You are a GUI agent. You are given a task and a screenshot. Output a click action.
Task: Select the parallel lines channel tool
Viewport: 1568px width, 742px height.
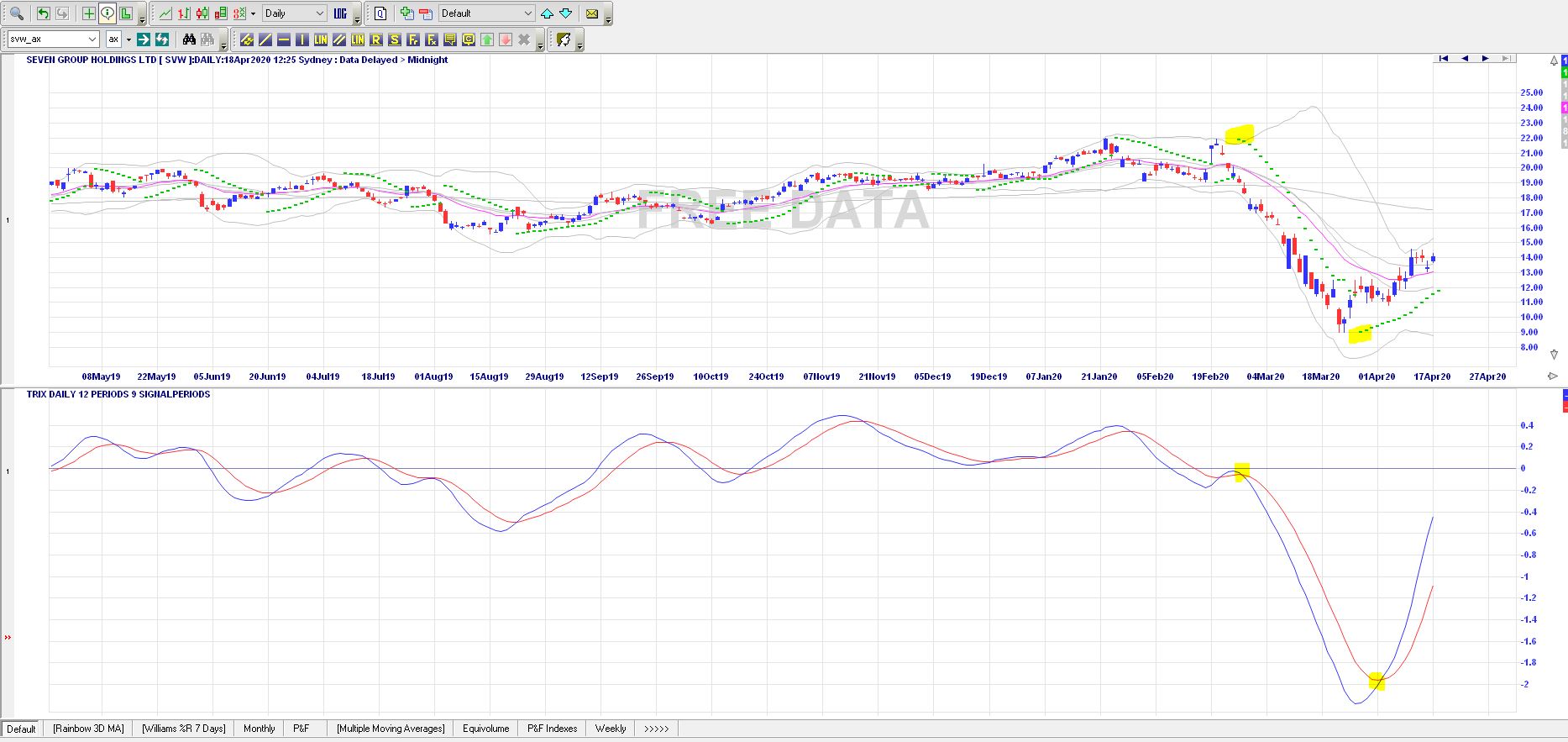tap(339, 39)
